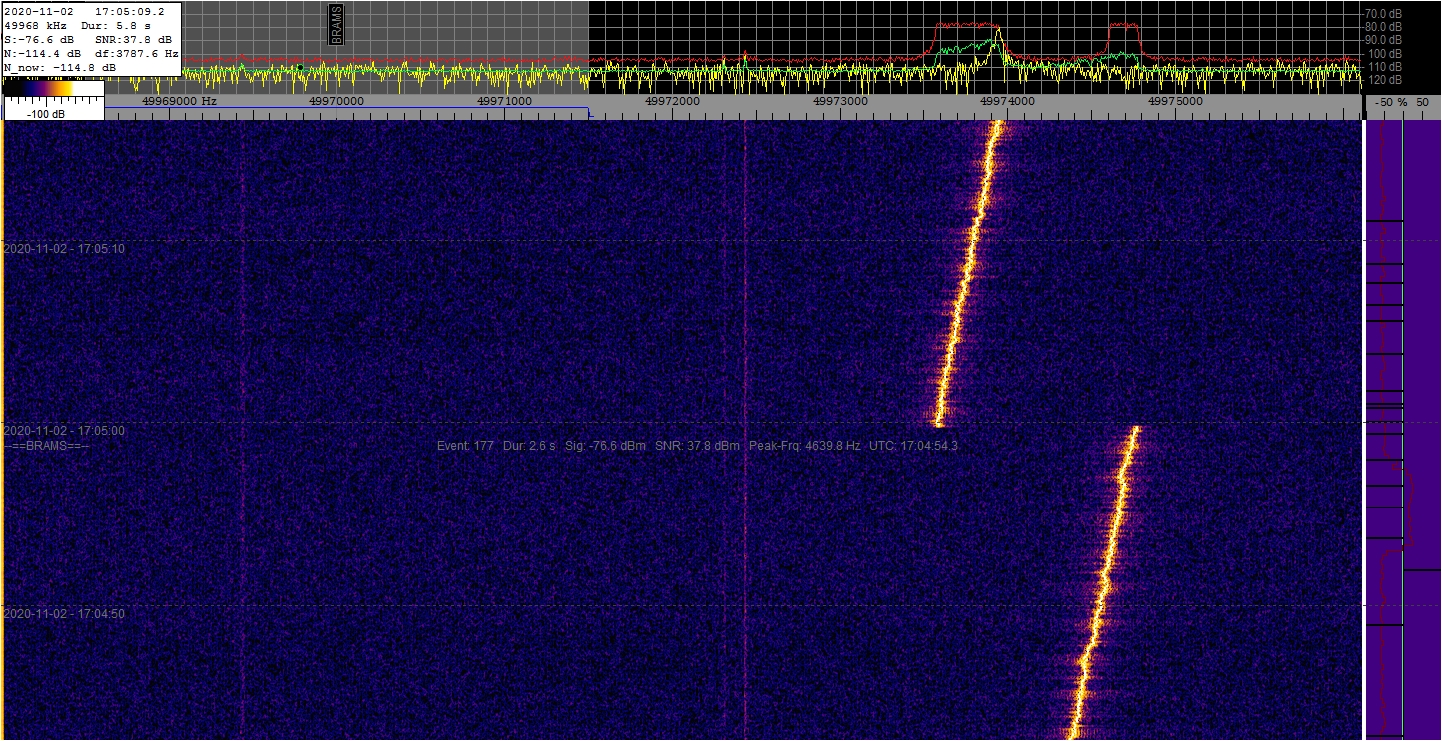Screen dimensions: 1442x741
Task: Click the 'Peak-Frq: 4639.8 Hz' annotation
Action: [804, 445]
